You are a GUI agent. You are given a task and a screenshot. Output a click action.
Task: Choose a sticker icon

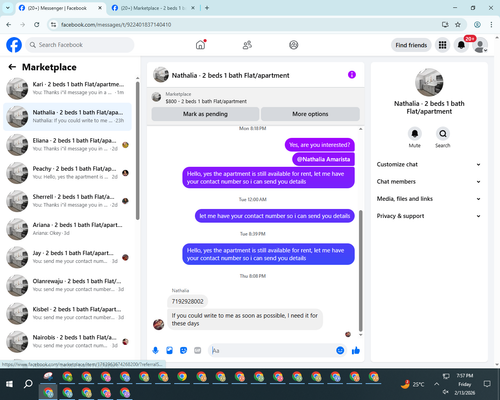tap(183, 350)
